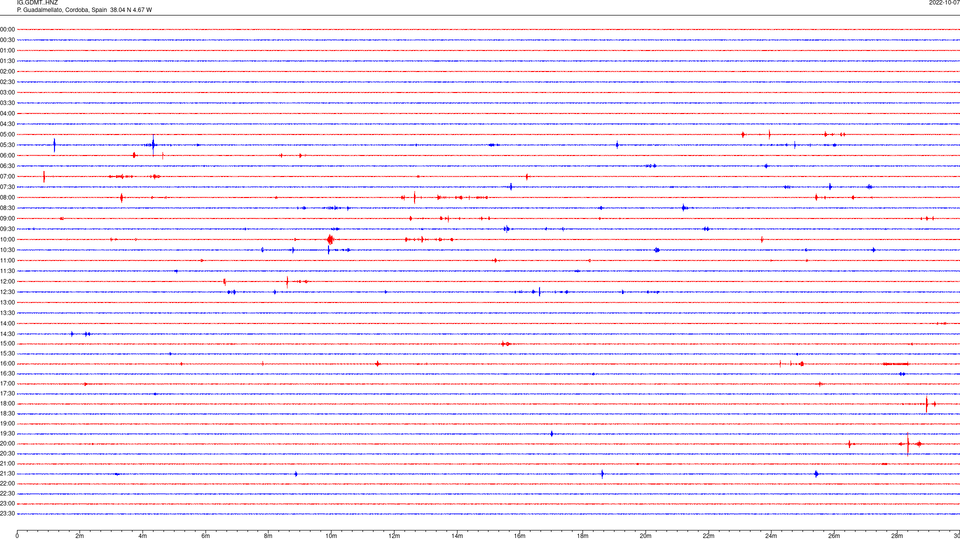Click the 10m tick on the bottom axis
Viewport: 960px width, 540px height.
331,536
